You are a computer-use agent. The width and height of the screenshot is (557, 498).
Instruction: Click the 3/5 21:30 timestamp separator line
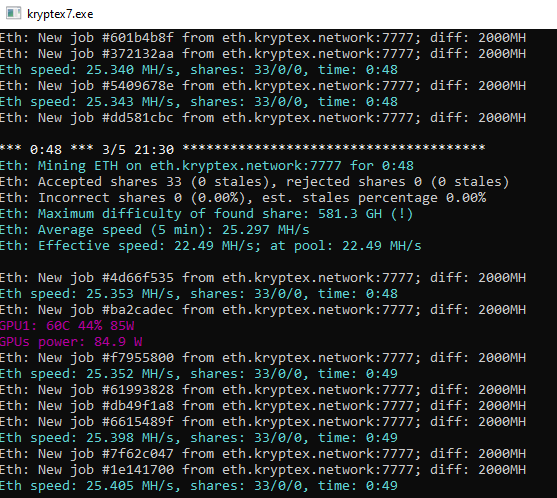pyautogui.click(x=243, y=149)
